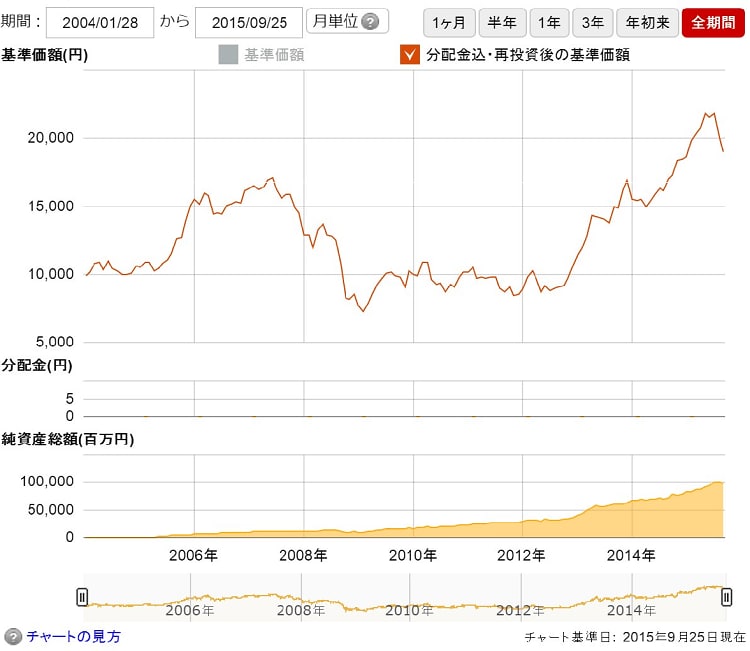
Task: Click the start date field 2004/01/28
Action: tap(100, 22)
